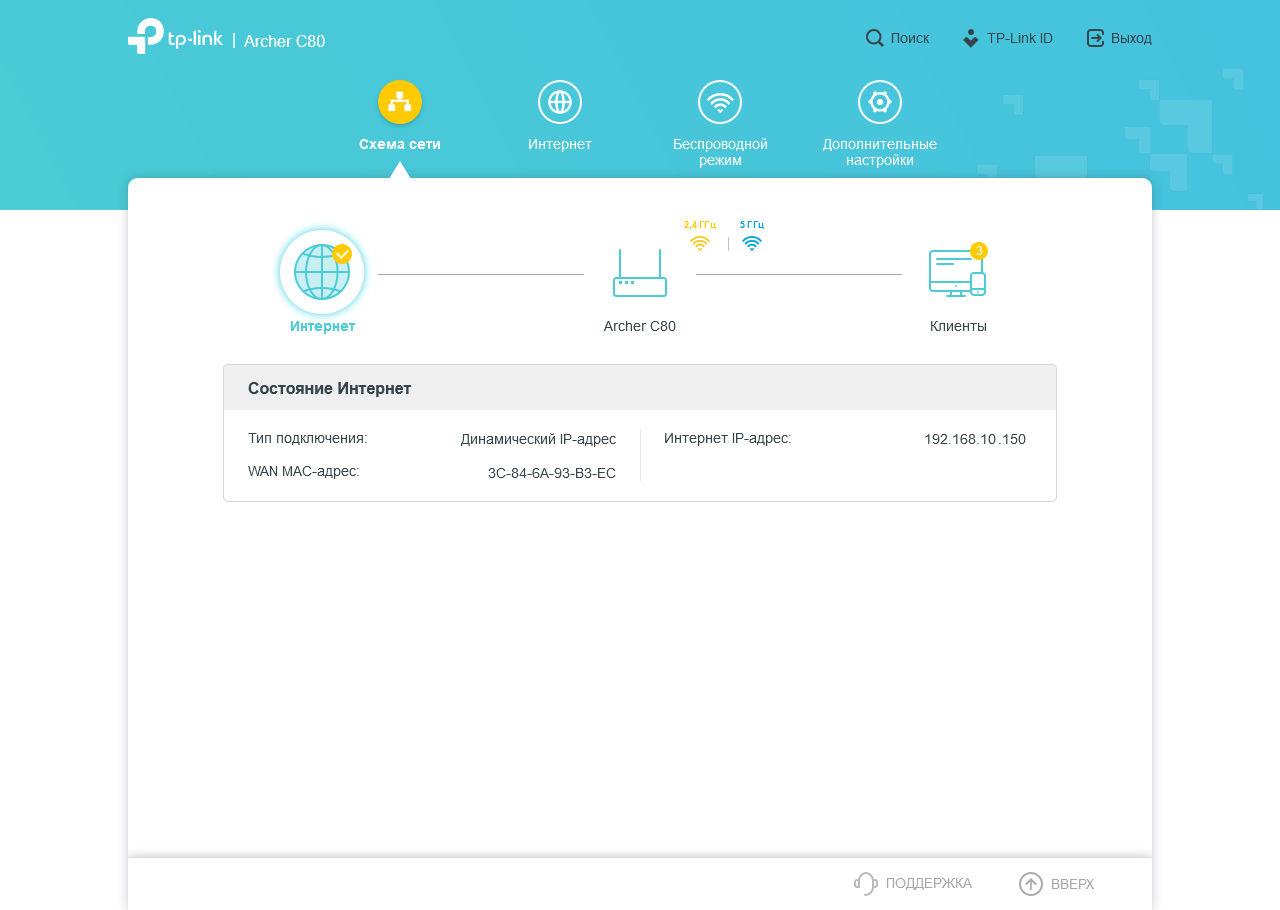Open the Беспроводной режим Wi-Fi icon

720,102
